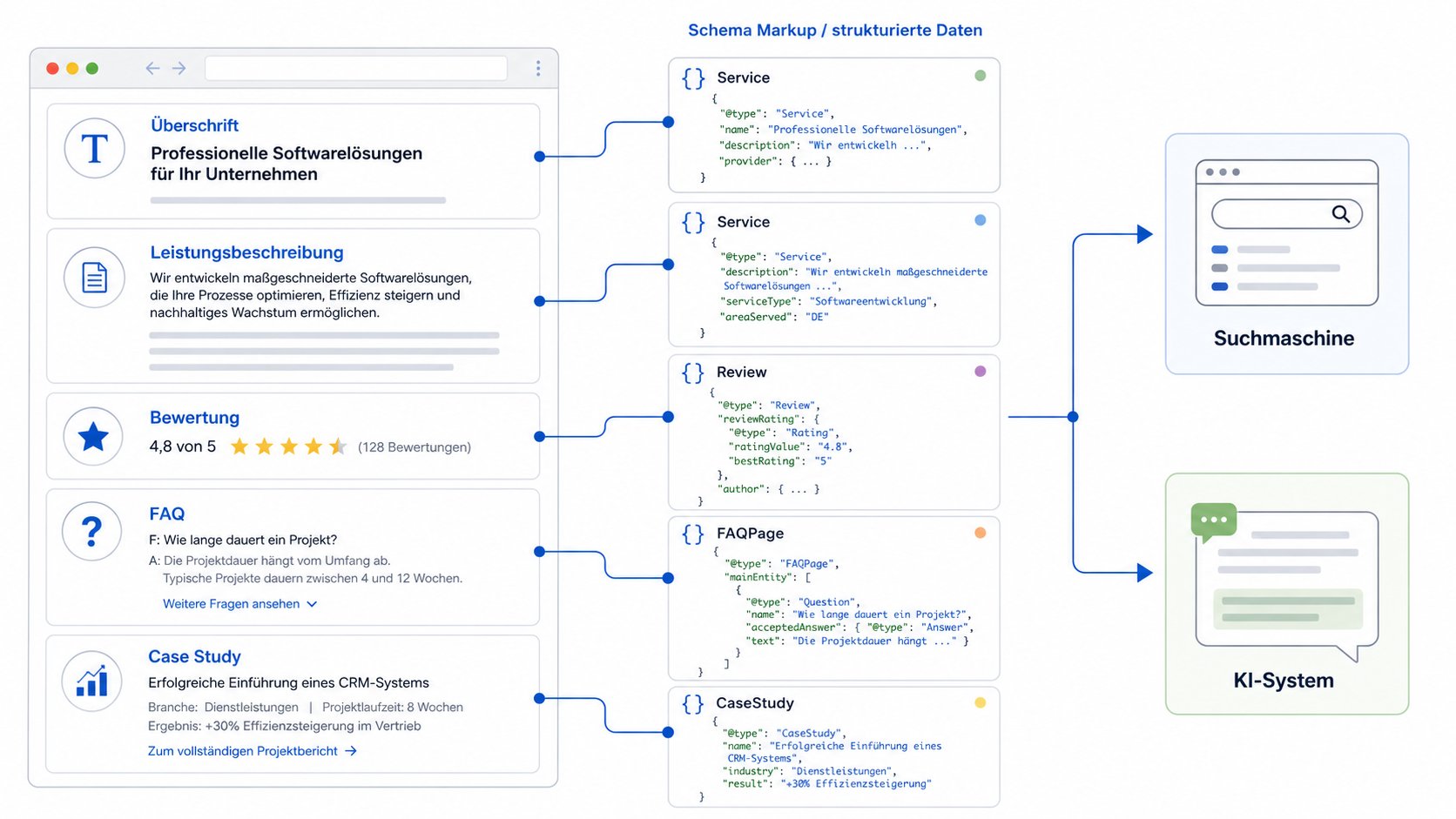This screenshot has width=1456, height=819.
Task: Click the 'KI-System' label
Action: pos(1284,681)
